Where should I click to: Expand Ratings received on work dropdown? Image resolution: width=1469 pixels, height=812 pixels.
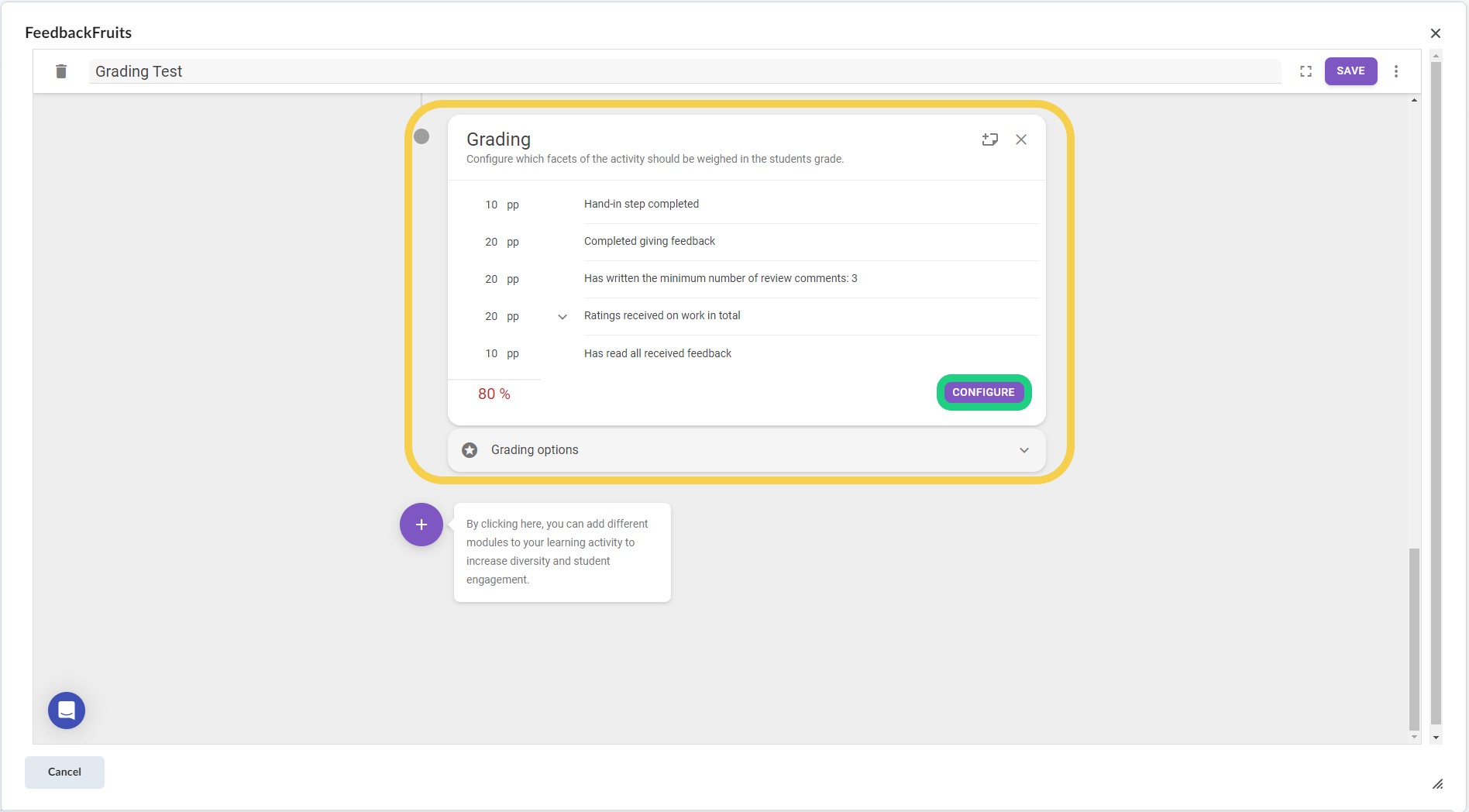[x=562, y=316]
